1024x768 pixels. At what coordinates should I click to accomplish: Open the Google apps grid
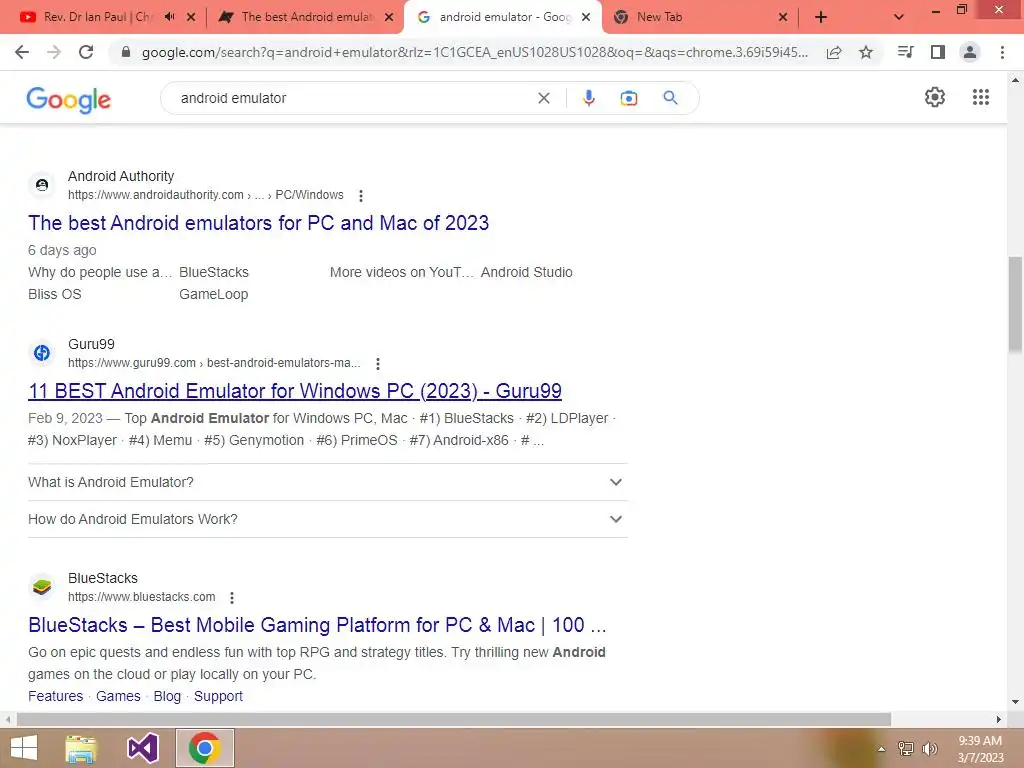point(980,97)
